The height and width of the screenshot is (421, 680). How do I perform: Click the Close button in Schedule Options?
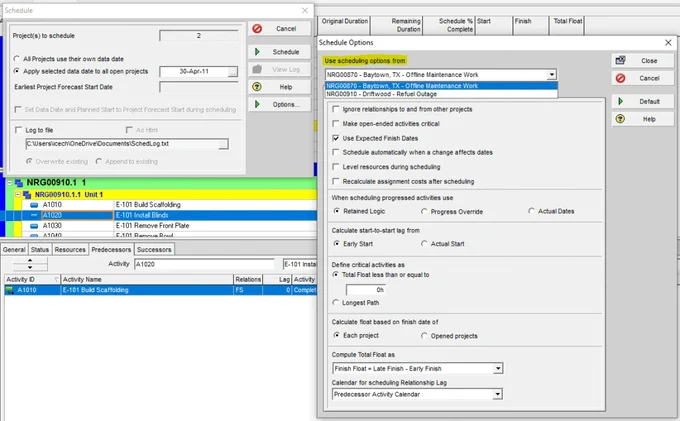[643, 61]
